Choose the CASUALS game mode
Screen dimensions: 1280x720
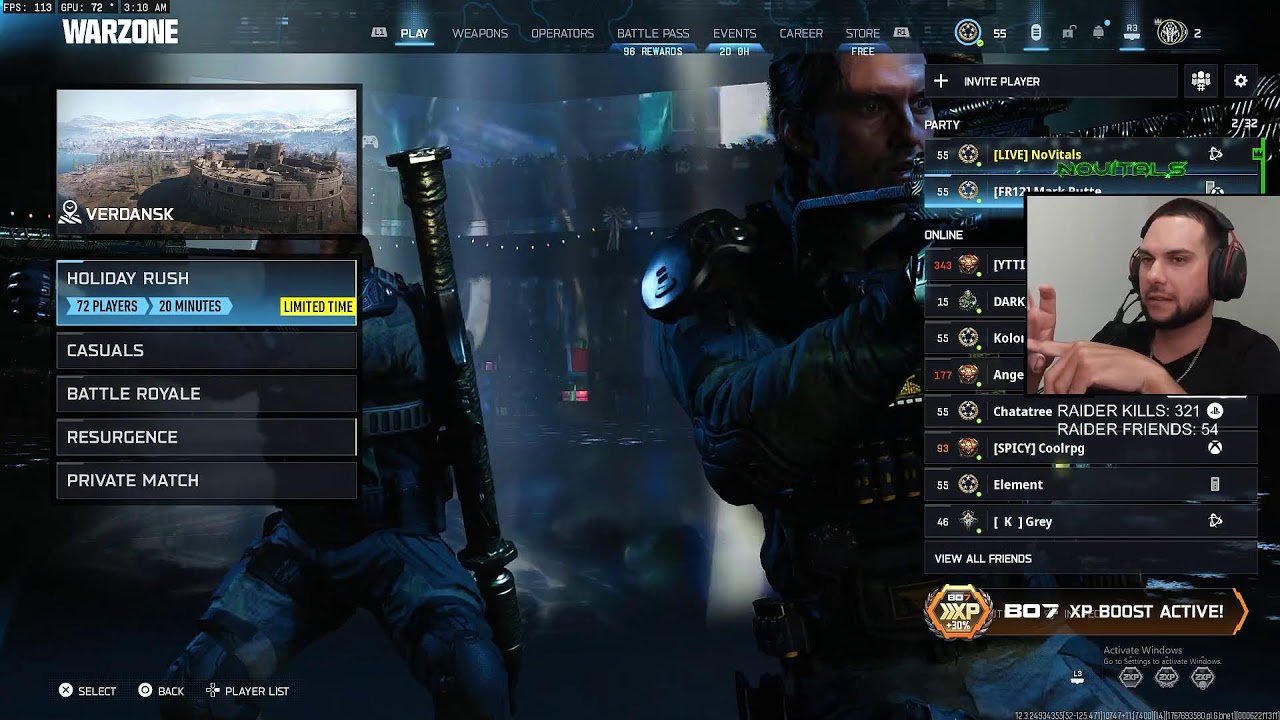pyautogui.click(x=206, y=350)
